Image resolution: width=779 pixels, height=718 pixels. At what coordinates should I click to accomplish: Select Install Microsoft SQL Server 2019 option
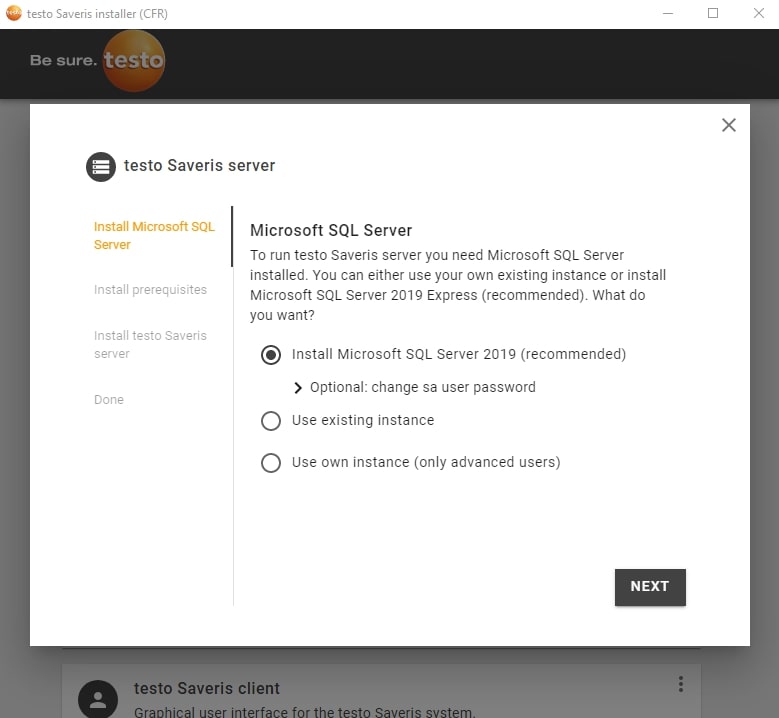(x=271, y=355)
